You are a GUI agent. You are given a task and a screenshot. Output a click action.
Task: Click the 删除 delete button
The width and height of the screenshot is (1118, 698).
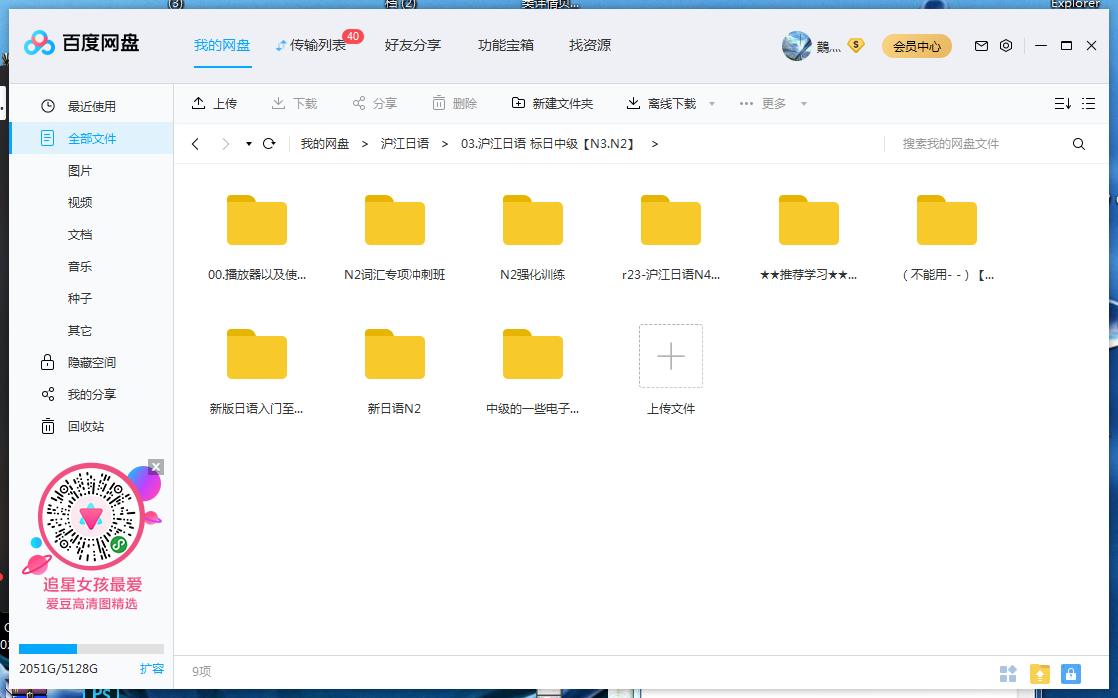[454, 103]
